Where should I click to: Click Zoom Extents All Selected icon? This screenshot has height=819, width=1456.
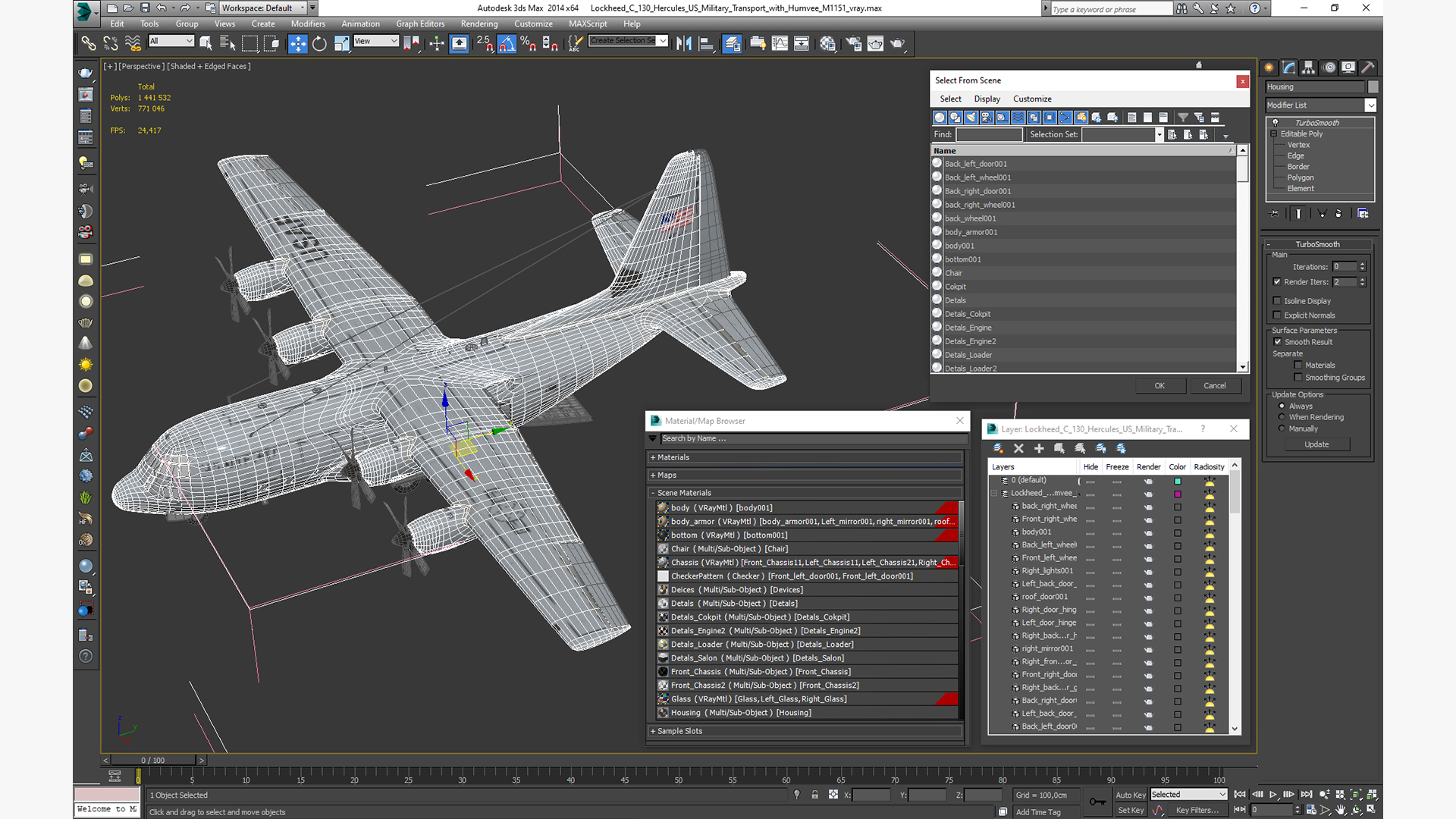[x=1371, y=795]
